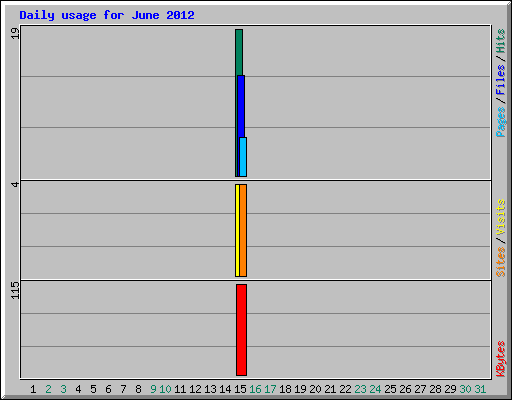The image size is (512, 400).
Task: Click the "Daily usage for June 2012" title
Action: pyautogui.click(x=107, y=15)
